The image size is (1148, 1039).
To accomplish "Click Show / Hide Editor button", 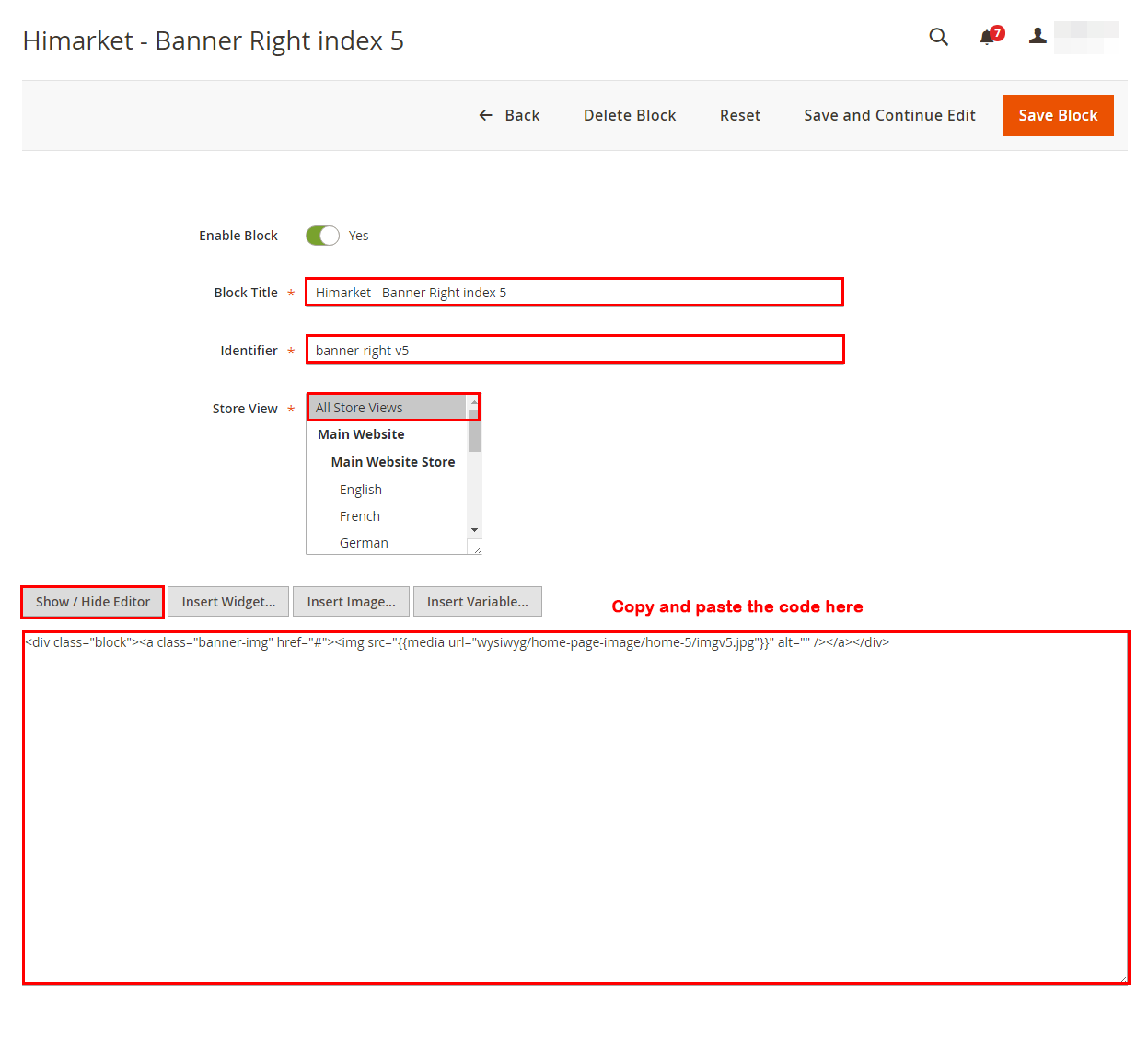I will pyautogui.click(x=93, y=602).
